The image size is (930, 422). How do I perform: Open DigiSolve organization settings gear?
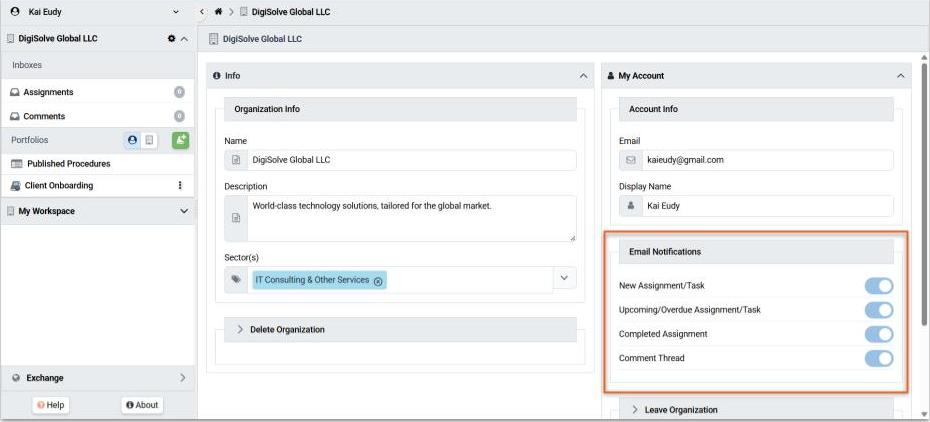click(x=171, y=39)
